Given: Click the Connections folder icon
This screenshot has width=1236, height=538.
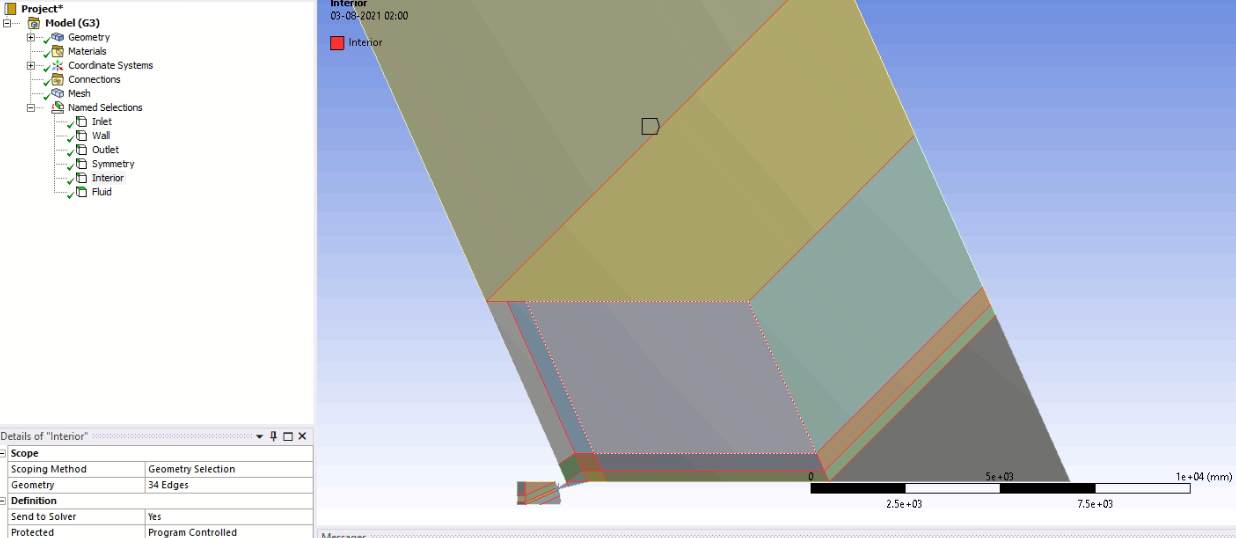Looking at the screenshot, I should click(x=58, y=79).
